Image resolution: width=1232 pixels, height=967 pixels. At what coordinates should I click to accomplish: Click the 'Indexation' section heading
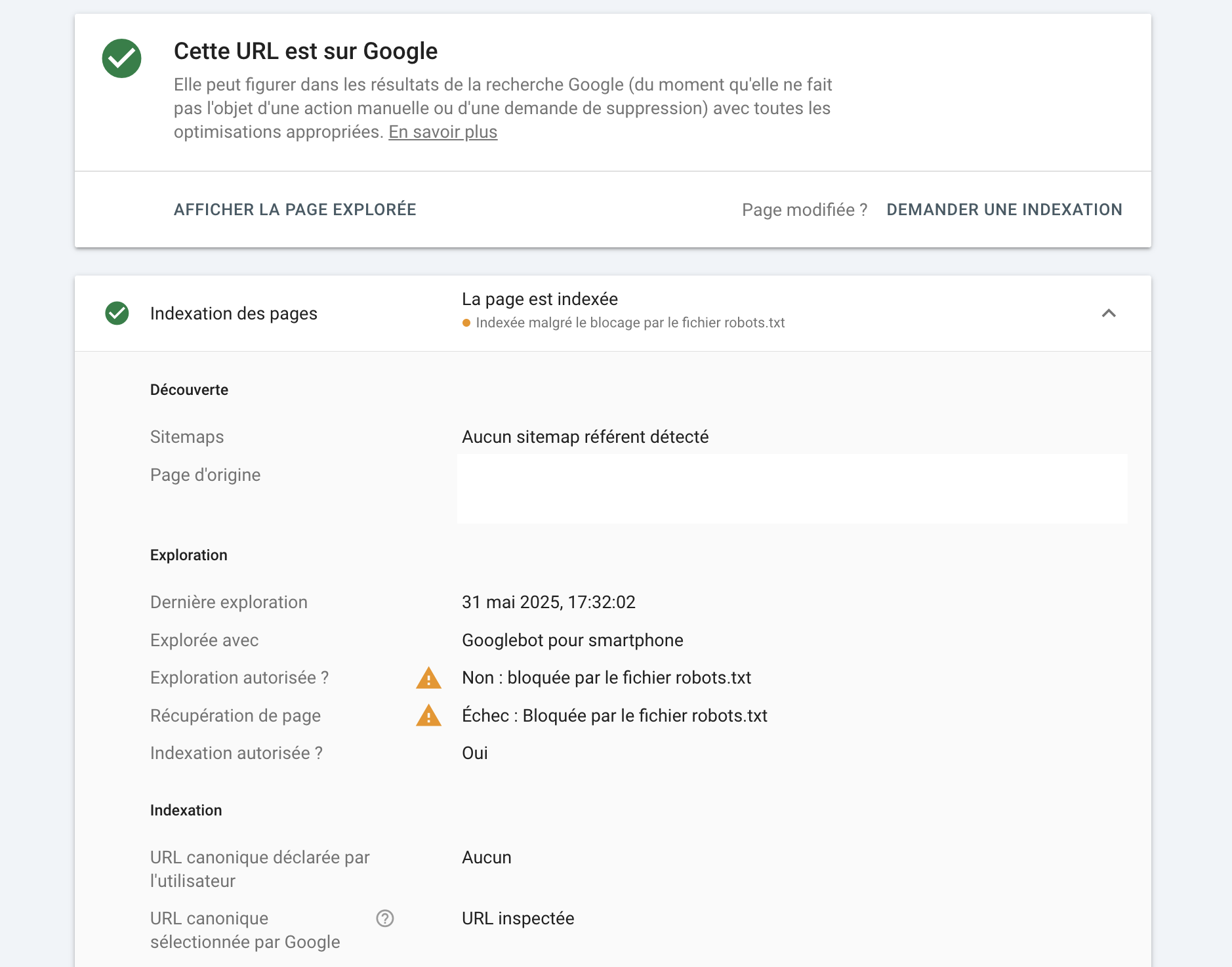pyautogui.click(x=186, y=810)
